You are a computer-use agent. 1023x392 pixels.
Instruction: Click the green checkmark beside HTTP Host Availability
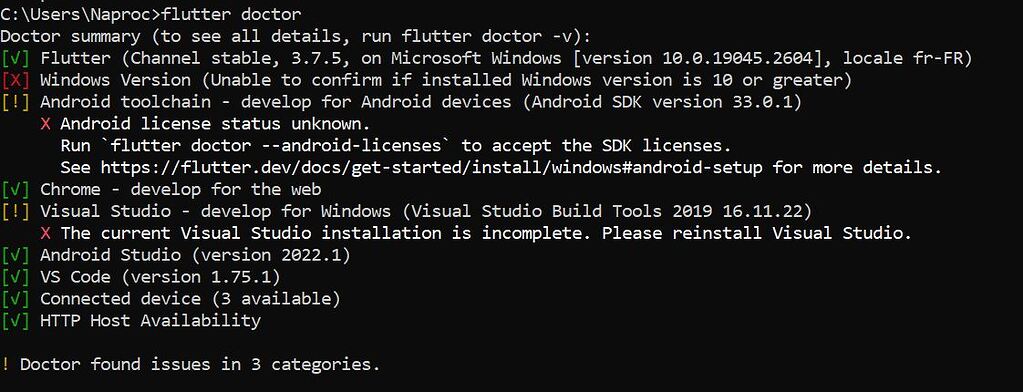tap(15, 321)
